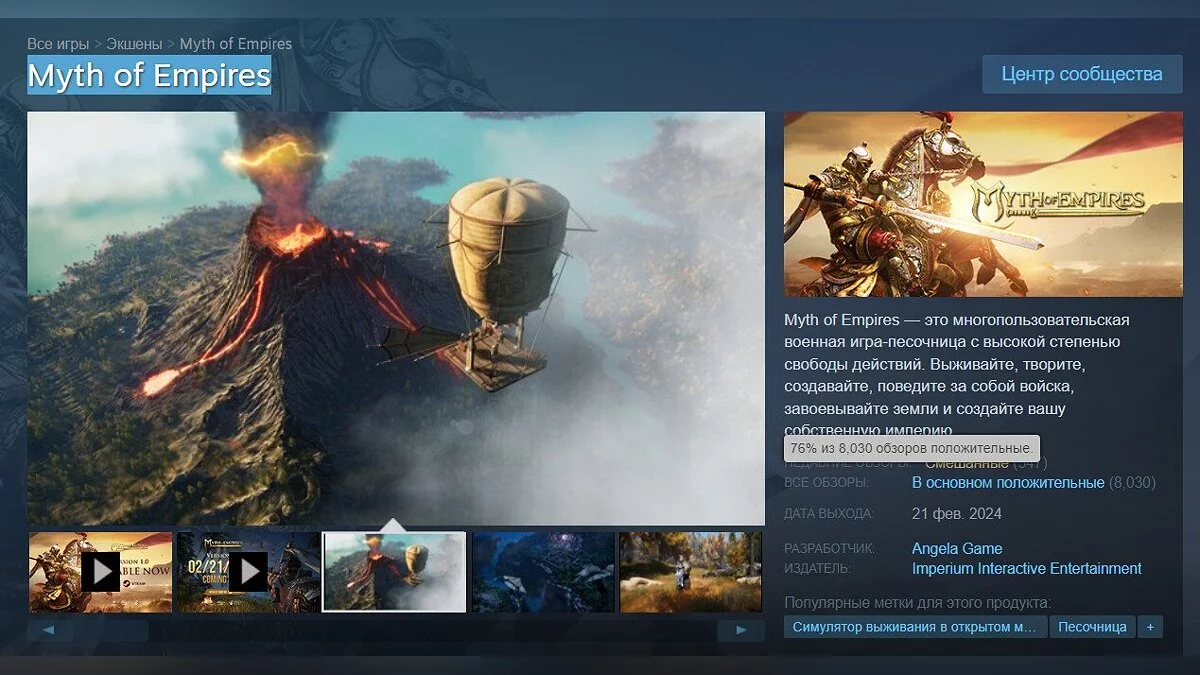Click the ДАТА ВЫХОДА label
This screenshot has width=1200, height=675.
tap(829, 514)
